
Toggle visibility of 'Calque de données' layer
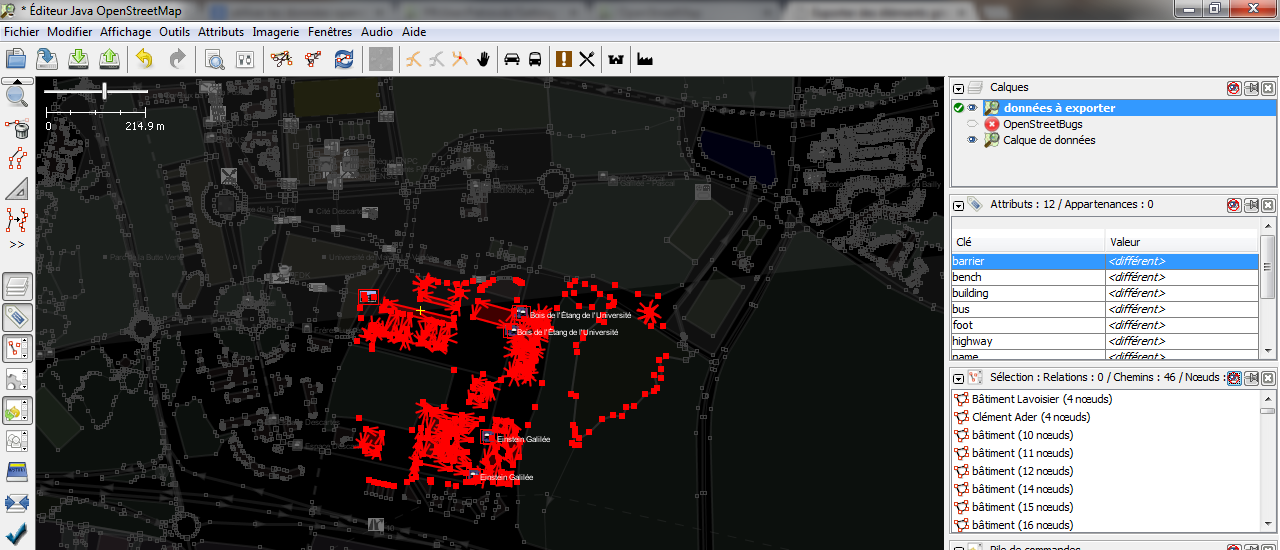point(972,140)
